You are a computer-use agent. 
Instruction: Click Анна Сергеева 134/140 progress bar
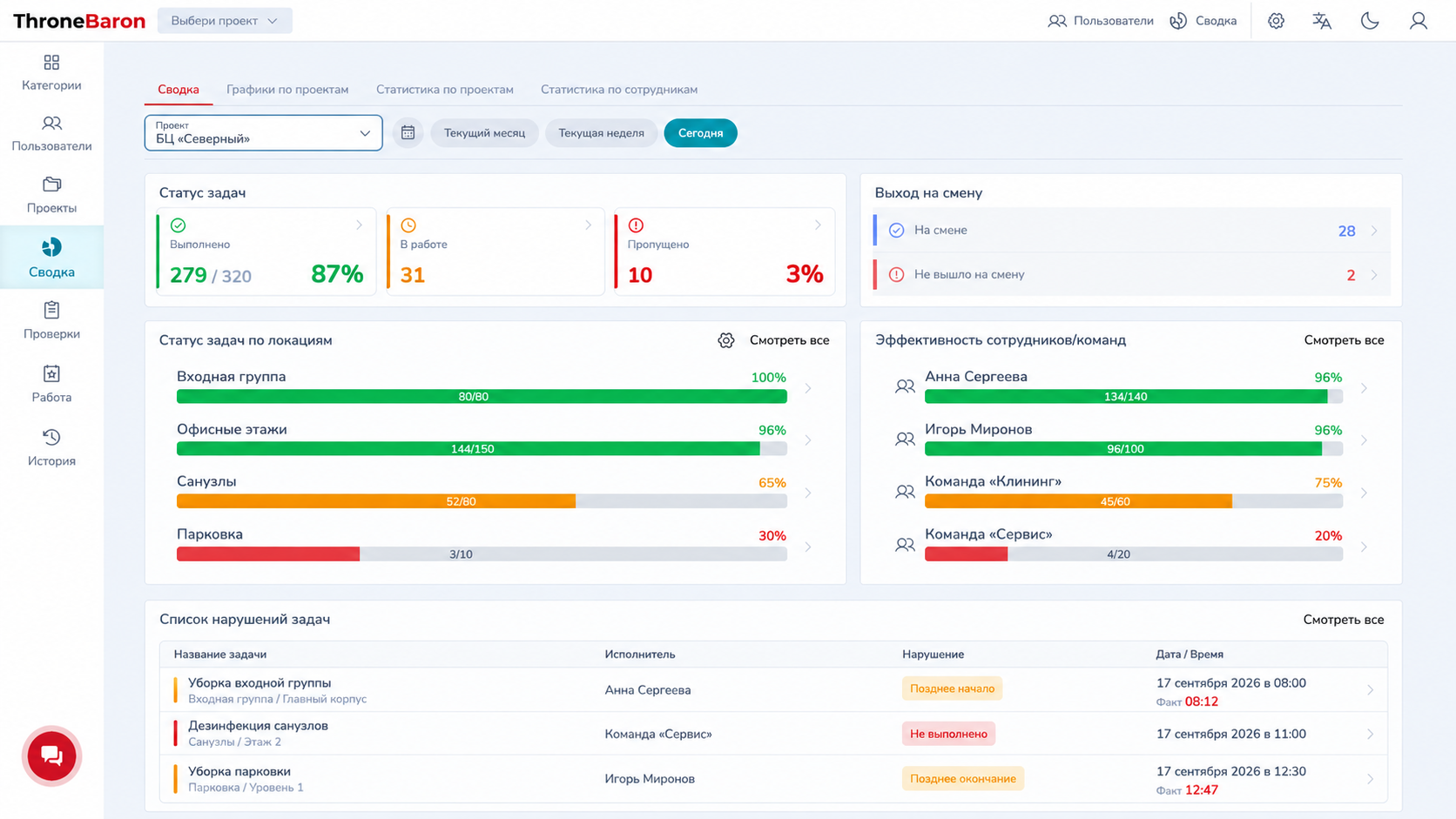coord(1134,397)
